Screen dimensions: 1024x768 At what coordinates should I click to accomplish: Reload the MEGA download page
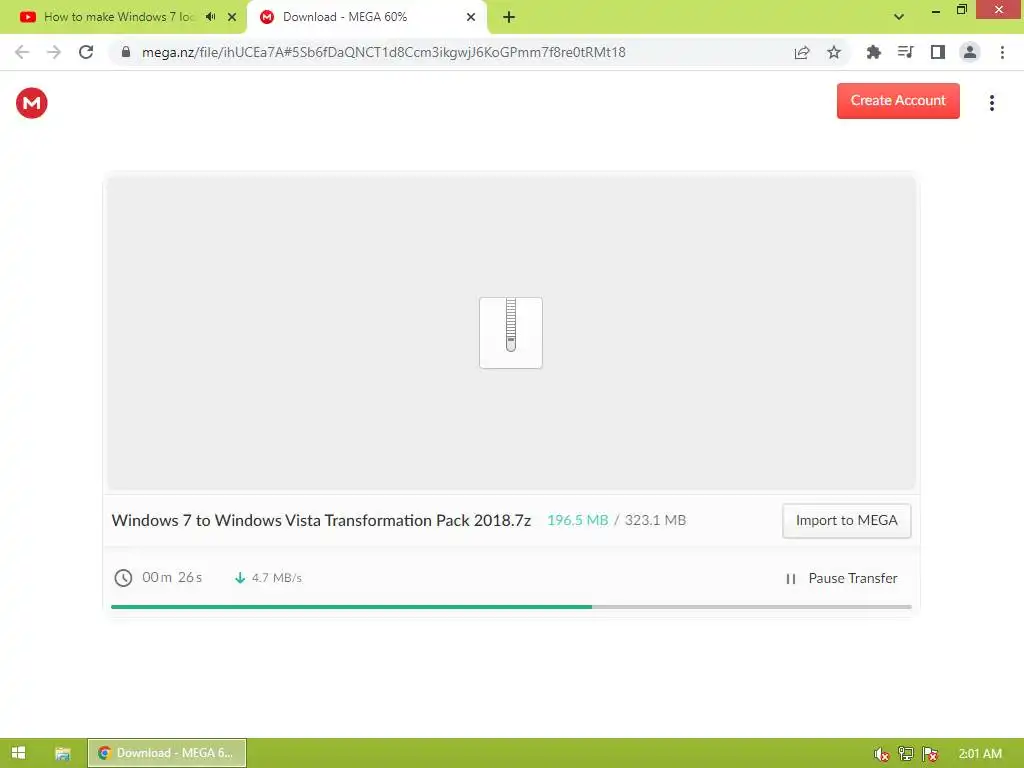(x=86, y=52)
